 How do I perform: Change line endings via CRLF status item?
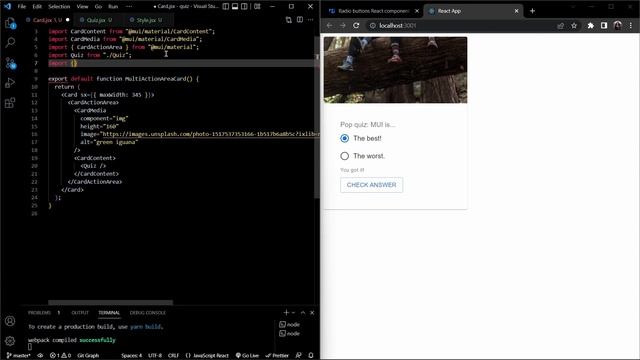pos(173,356)
